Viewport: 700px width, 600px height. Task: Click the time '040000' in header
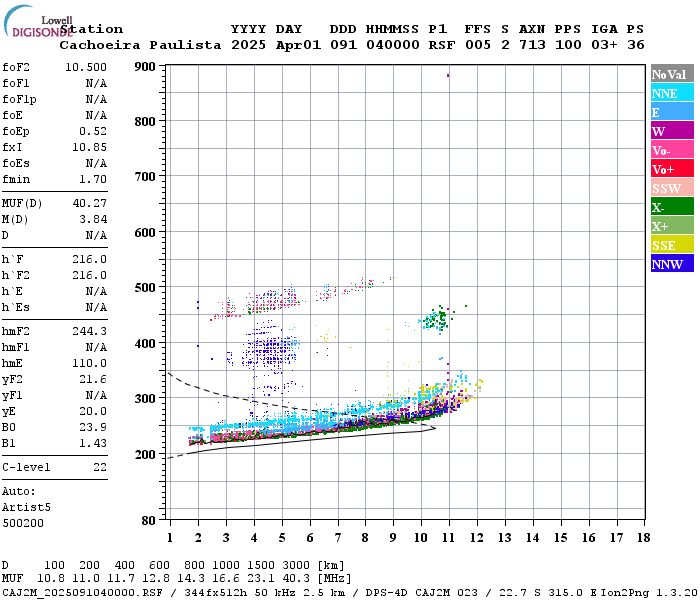pos(392,45)
